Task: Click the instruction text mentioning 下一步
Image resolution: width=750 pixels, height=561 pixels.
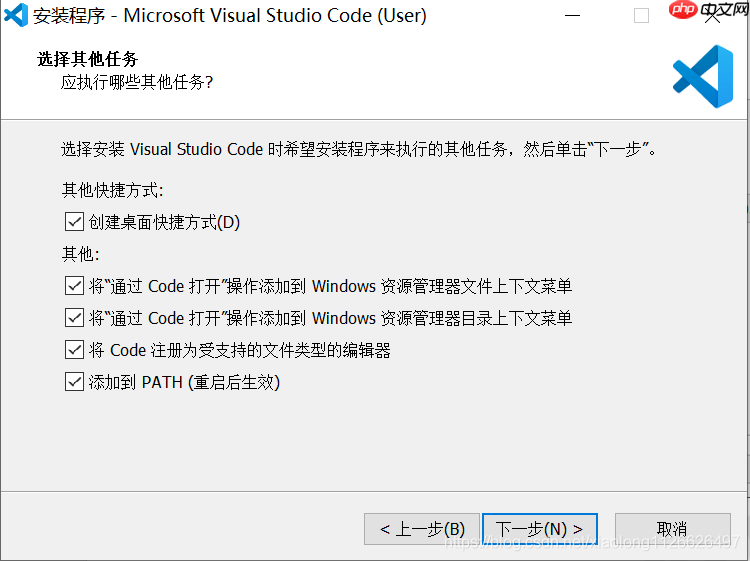Action: coord(359,149)
